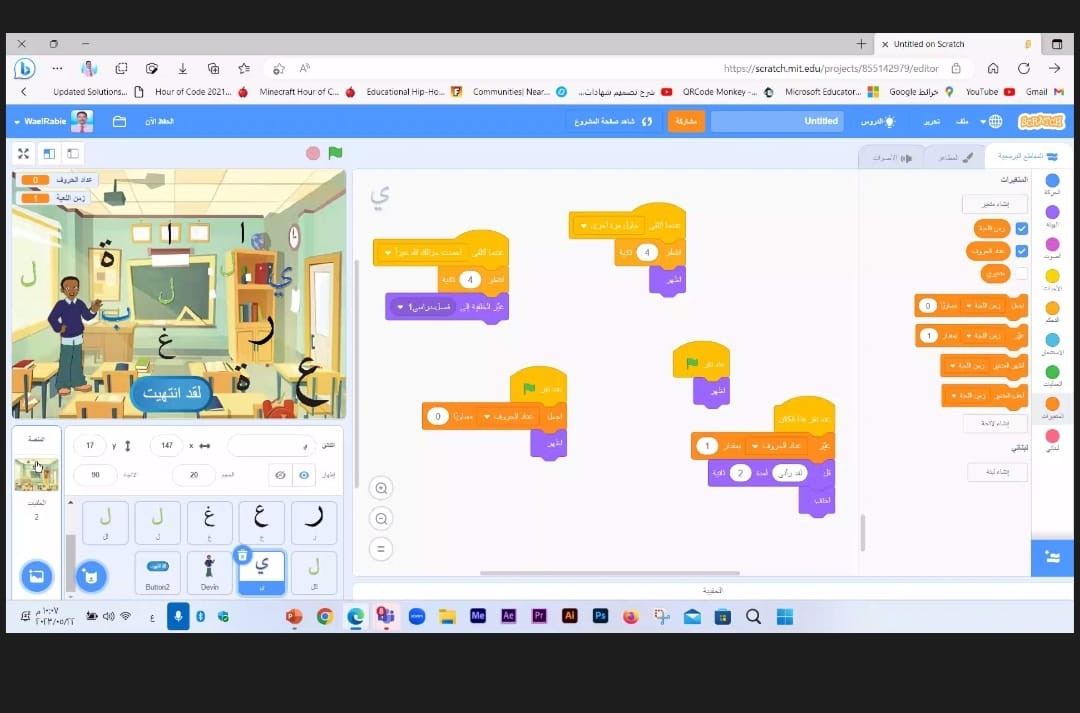Click the sprite direction field showing 90
Viewport: 1080px width, 713px height.
[x=95, y=475]
